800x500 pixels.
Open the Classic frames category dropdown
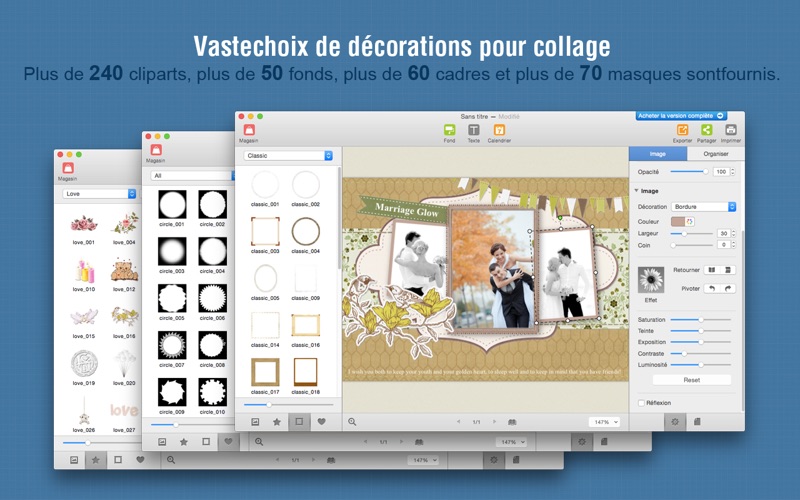288,156
